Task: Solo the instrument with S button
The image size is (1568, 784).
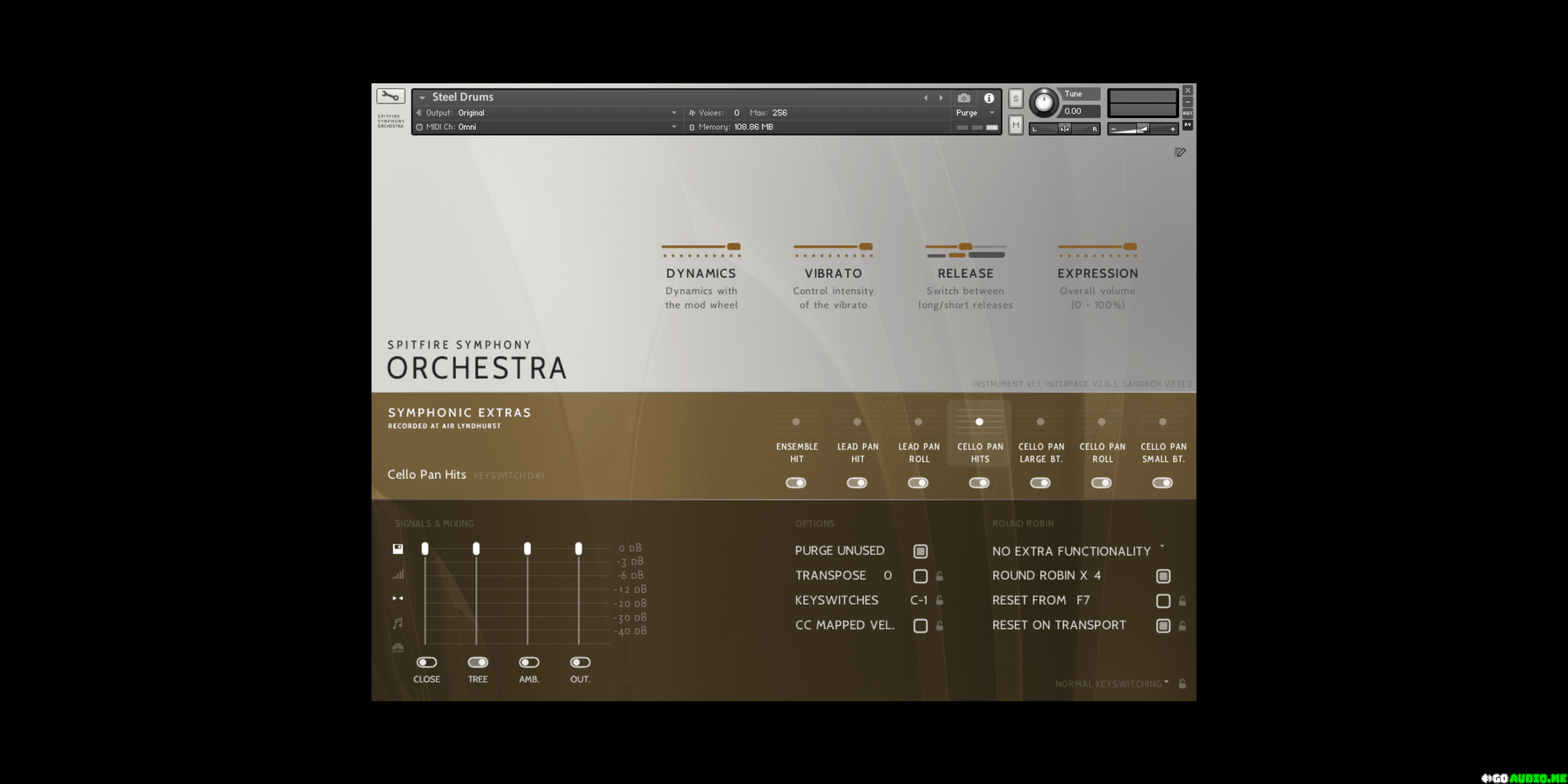Action: (x=1016, y=99)
